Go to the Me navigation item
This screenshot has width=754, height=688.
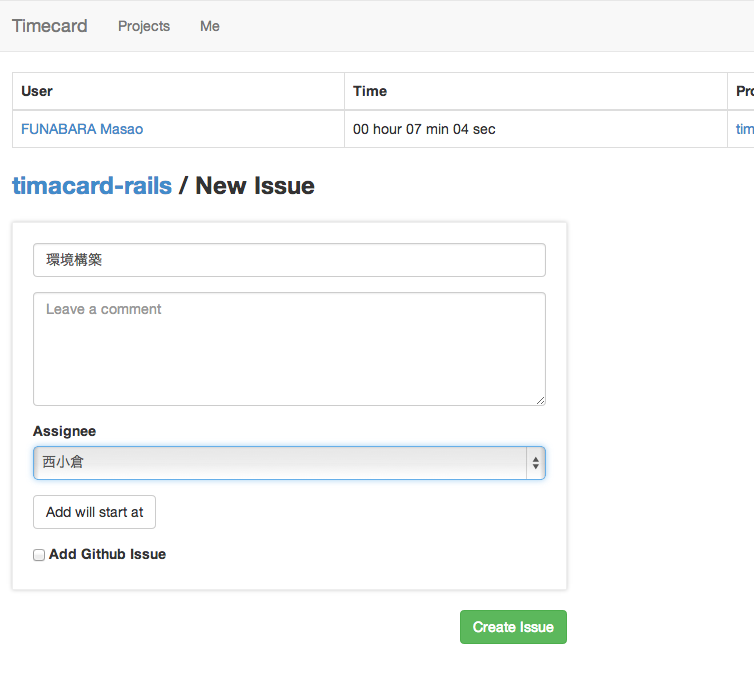tap(209, 26)
